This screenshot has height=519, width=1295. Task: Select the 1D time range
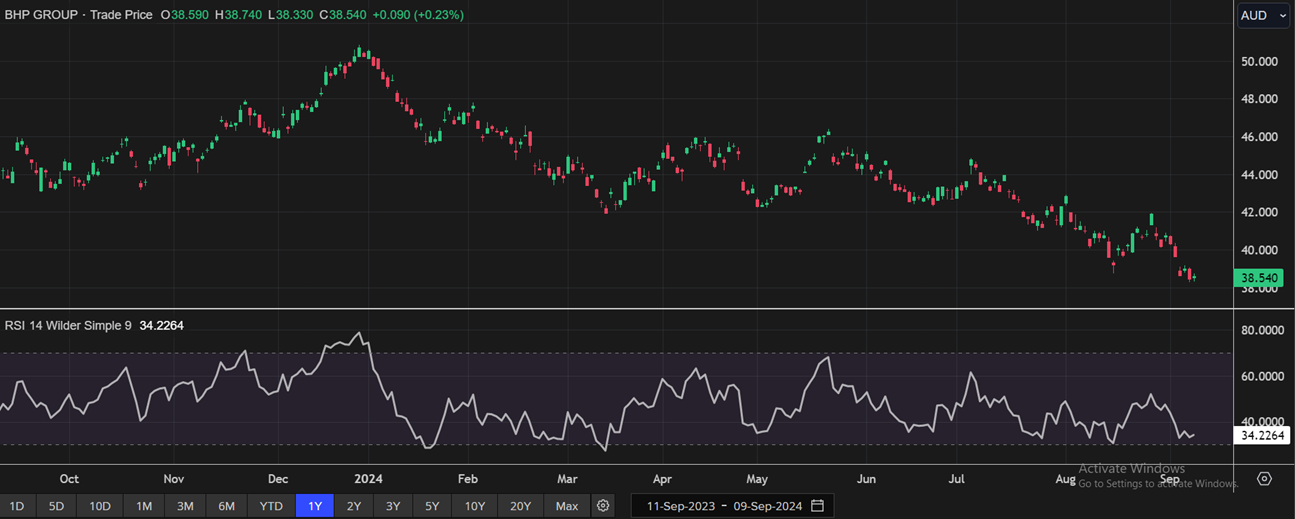click(17, 506)
